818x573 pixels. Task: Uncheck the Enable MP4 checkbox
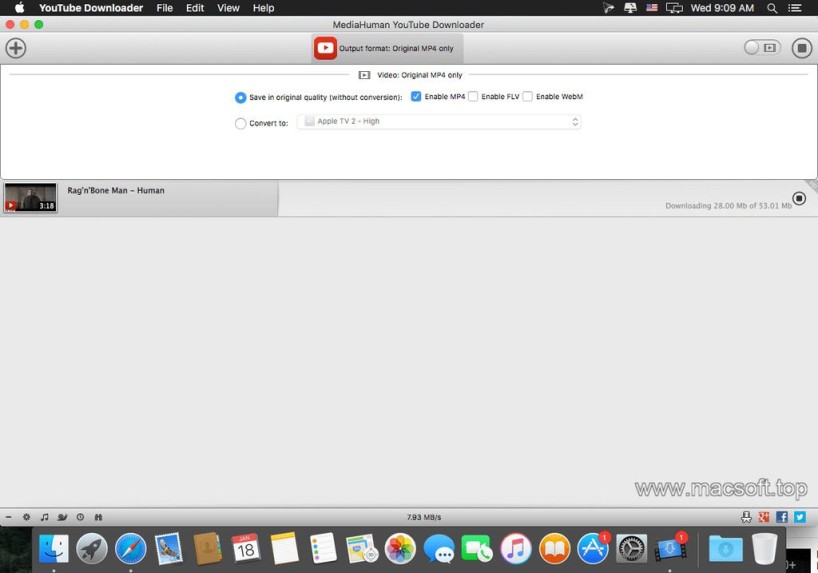416,97
